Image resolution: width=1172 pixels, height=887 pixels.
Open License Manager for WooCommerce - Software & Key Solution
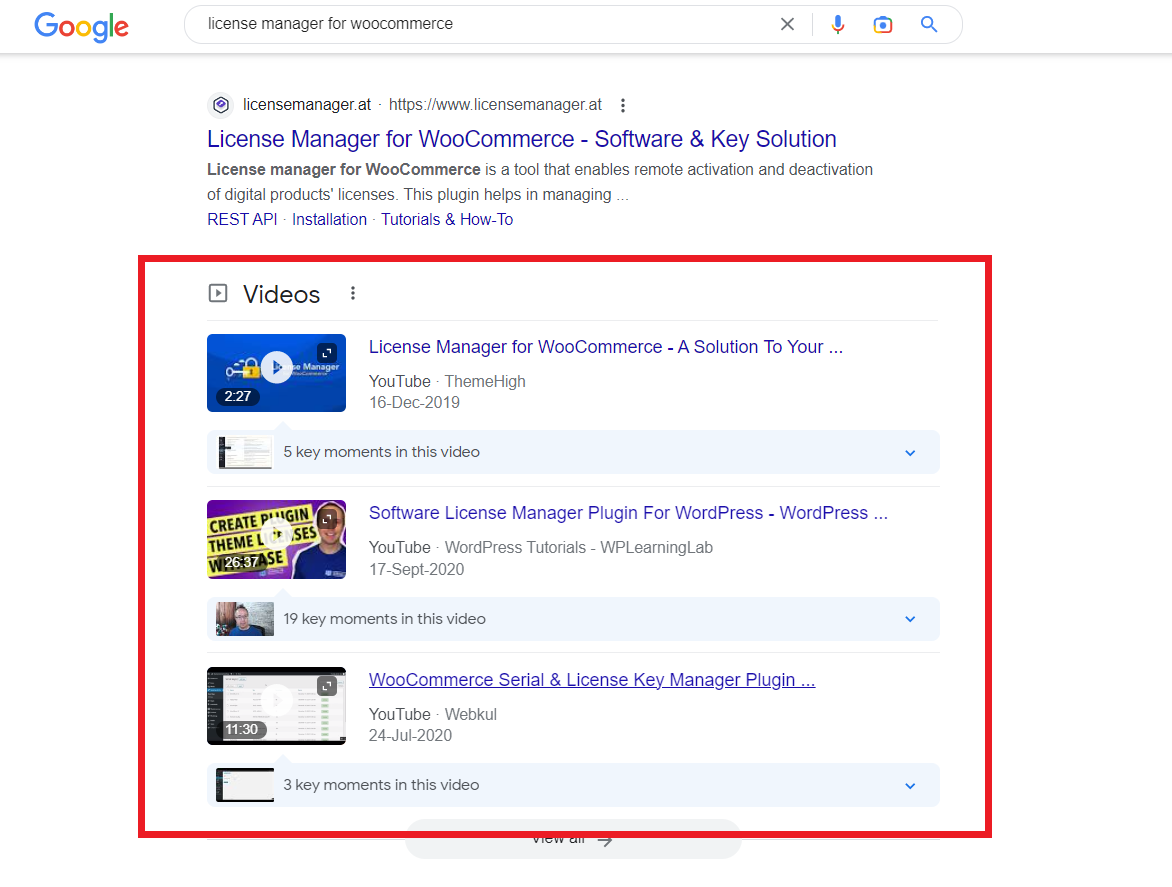[522, 139]
